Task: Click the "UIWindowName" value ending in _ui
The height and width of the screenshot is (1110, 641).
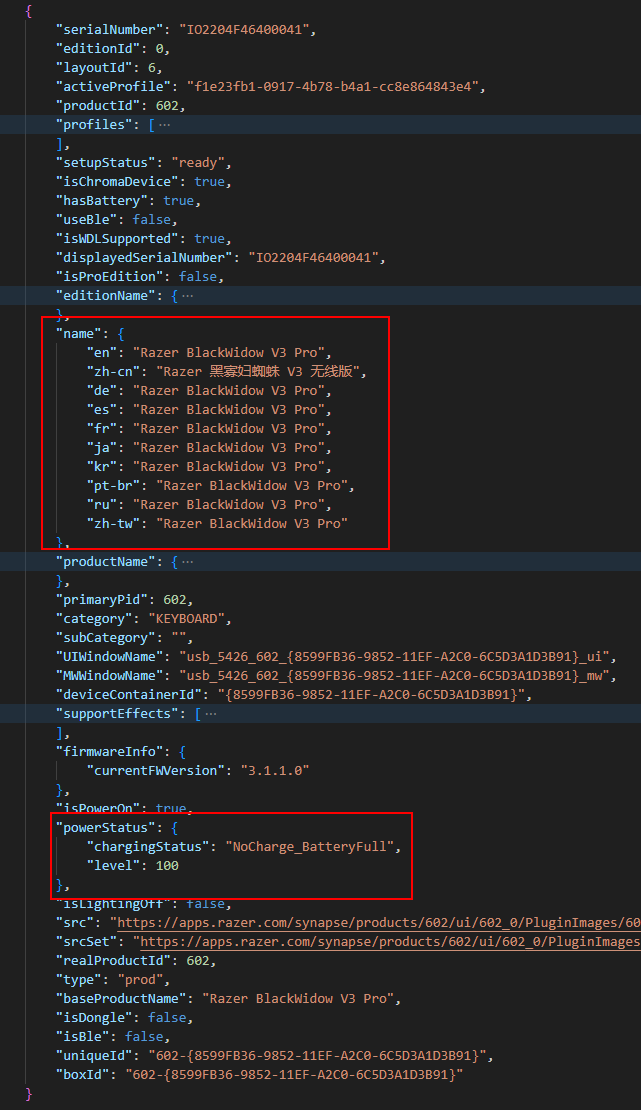Action: click(394, 656)
